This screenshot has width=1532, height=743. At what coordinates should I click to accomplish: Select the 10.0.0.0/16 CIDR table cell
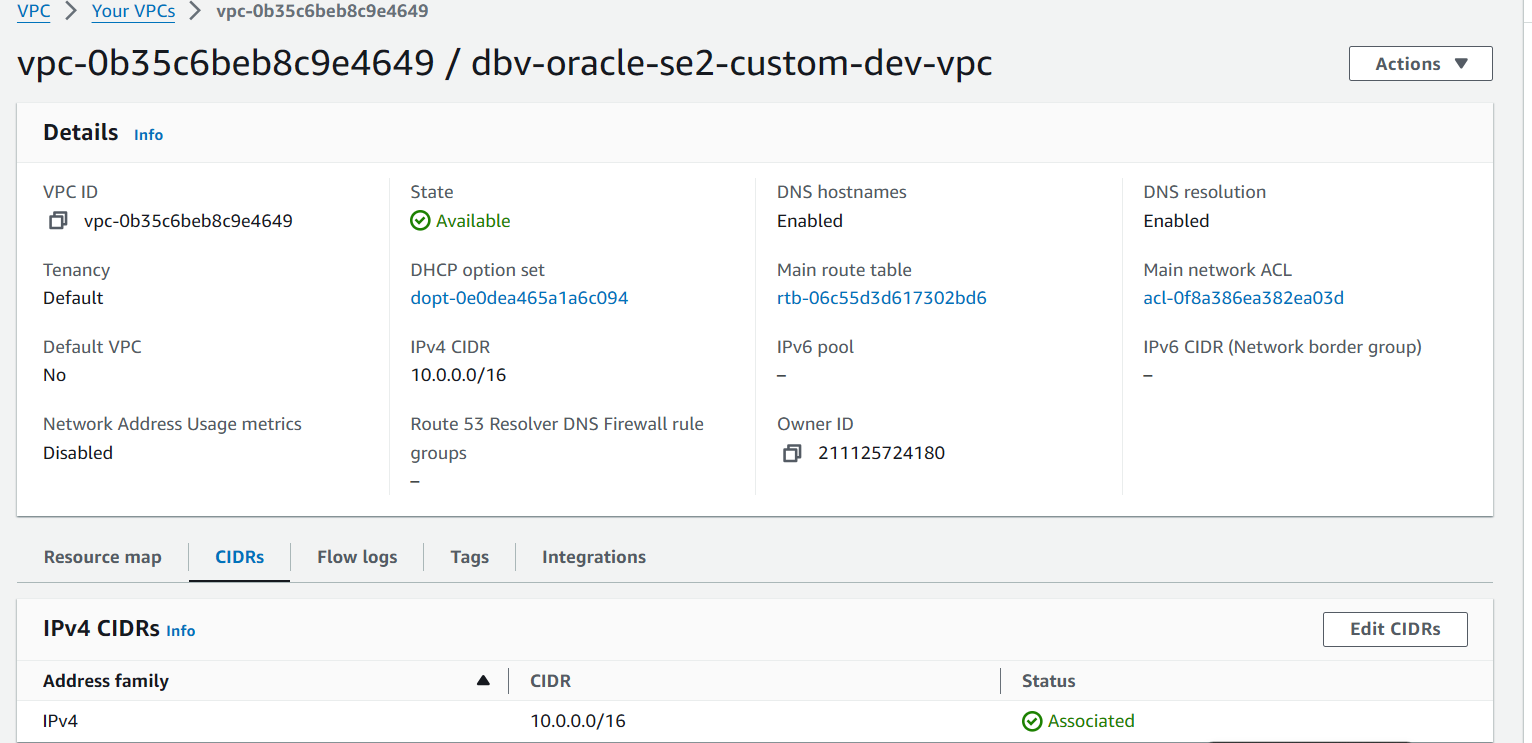[578, 721]
